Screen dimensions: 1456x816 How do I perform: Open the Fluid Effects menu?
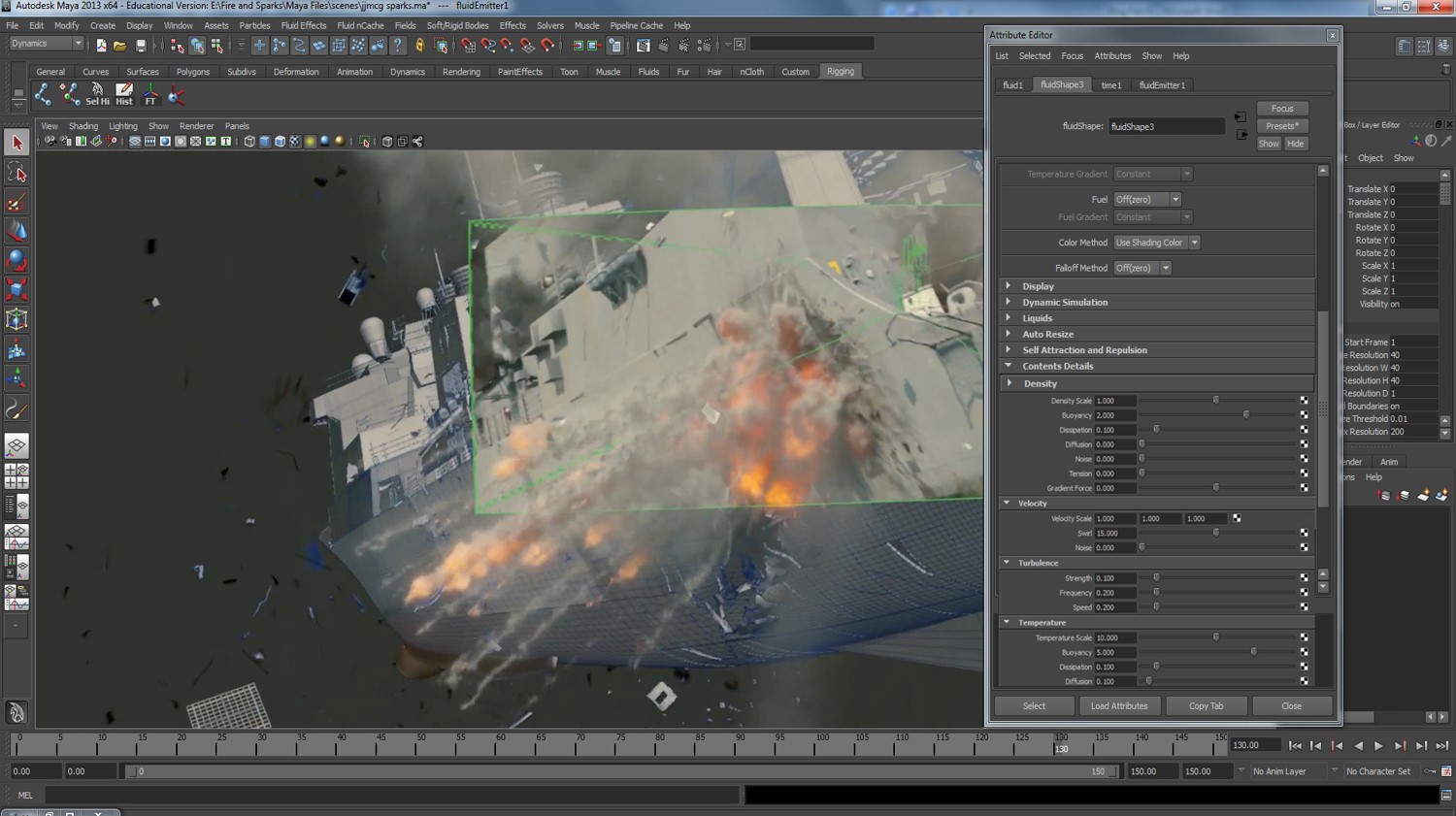tap(304, 25)
